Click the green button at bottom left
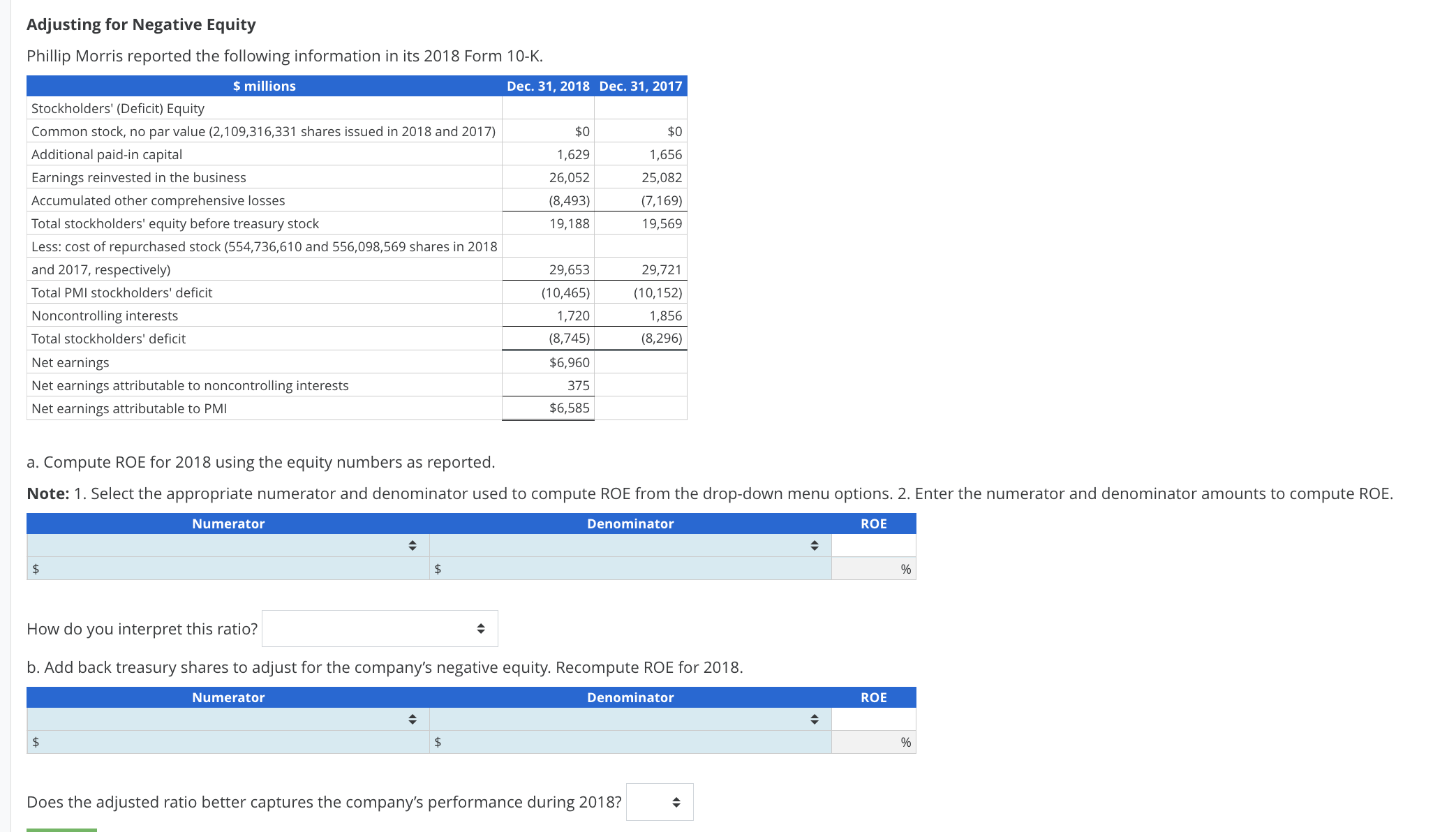Viewport: 1456px width, 832px height. pyautogui.click(x=61, y=829)
